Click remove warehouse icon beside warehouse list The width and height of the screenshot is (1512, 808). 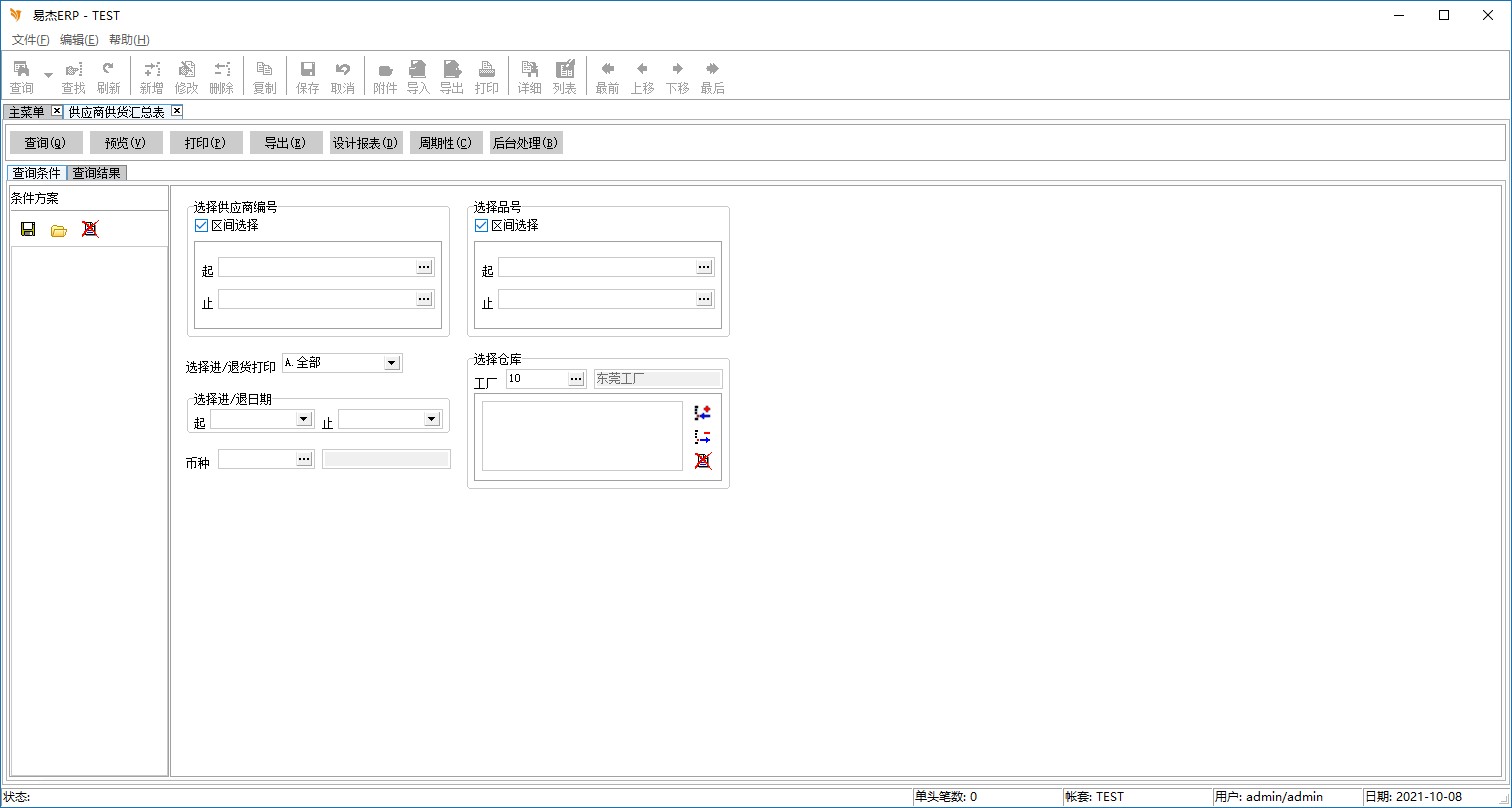click(702, 437)
